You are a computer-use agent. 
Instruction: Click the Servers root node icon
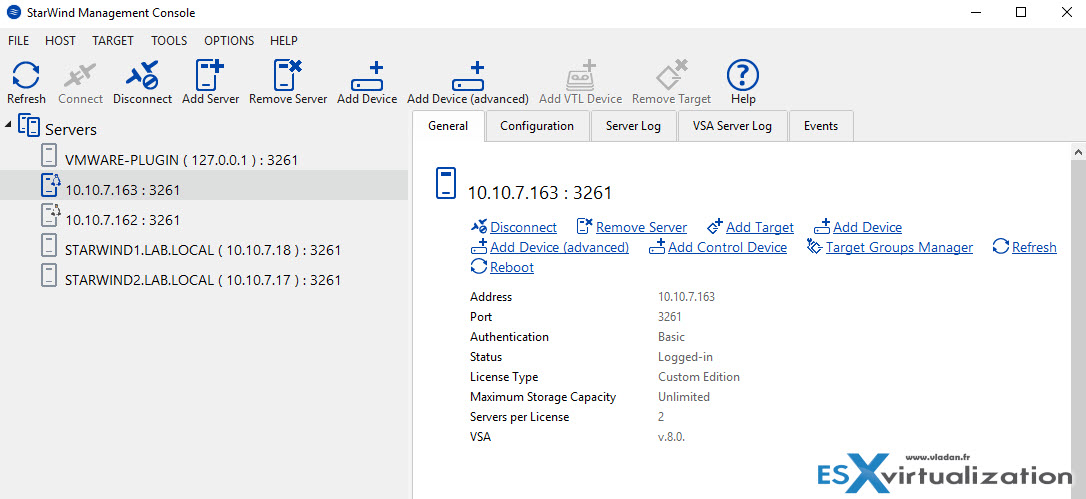coord(29,126)
